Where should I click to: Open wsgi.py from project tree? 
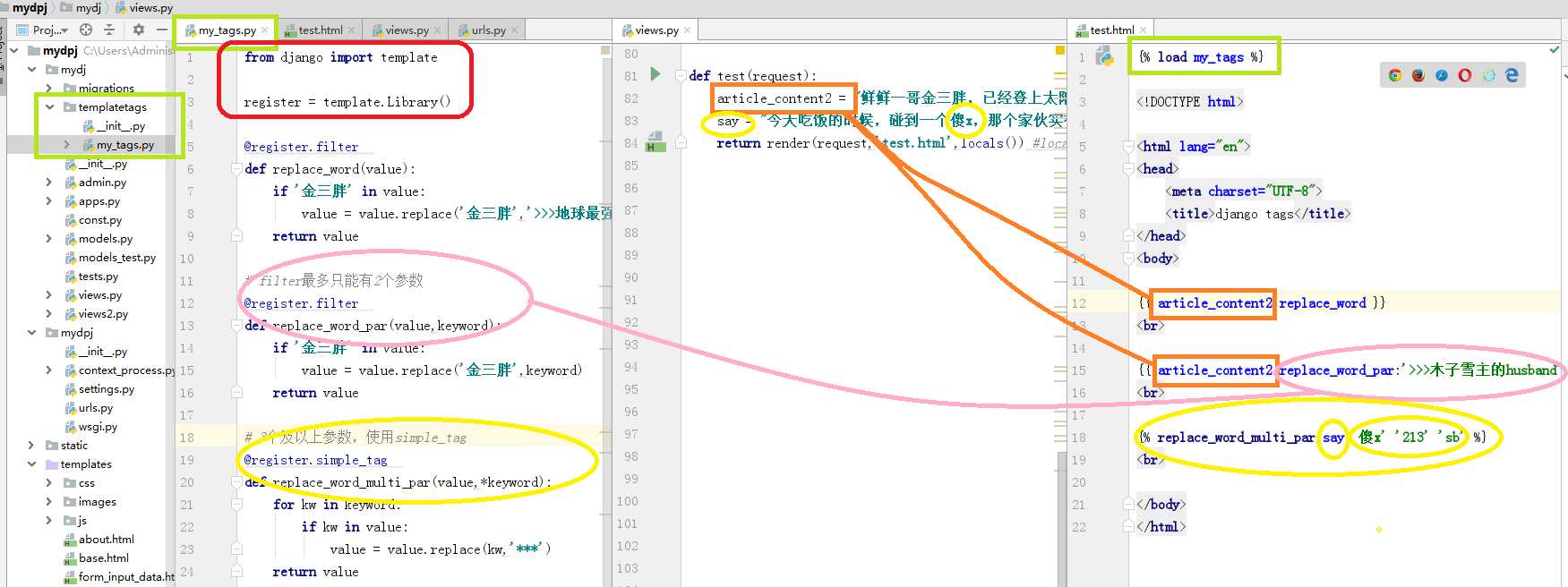[x=91, y=426]
